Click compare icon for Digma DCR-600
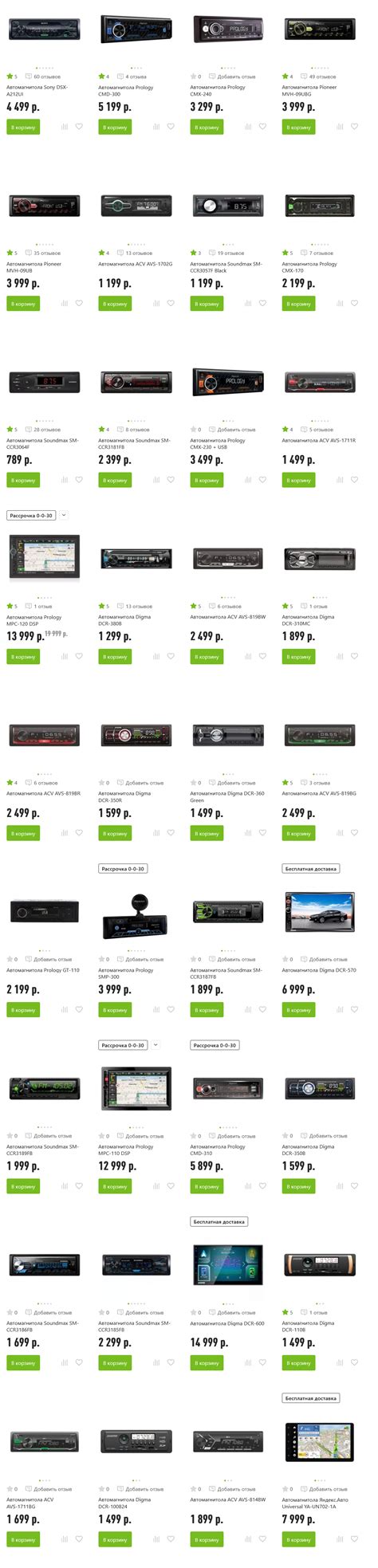The width and height of the screenshot is (378, 1568). 248,1362
